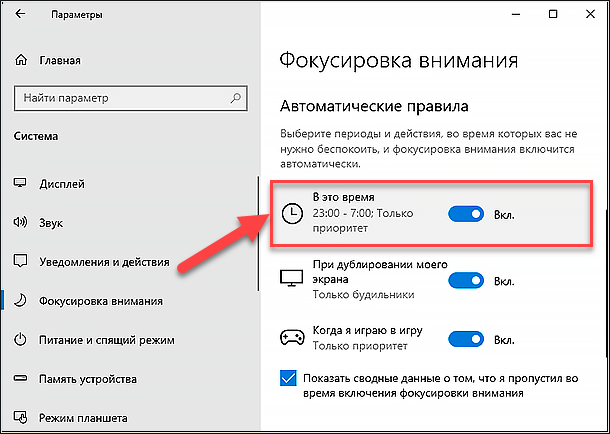Disable the При дублировании моего экрана toggle
610x434 pixels.
[x=466, y=280]
